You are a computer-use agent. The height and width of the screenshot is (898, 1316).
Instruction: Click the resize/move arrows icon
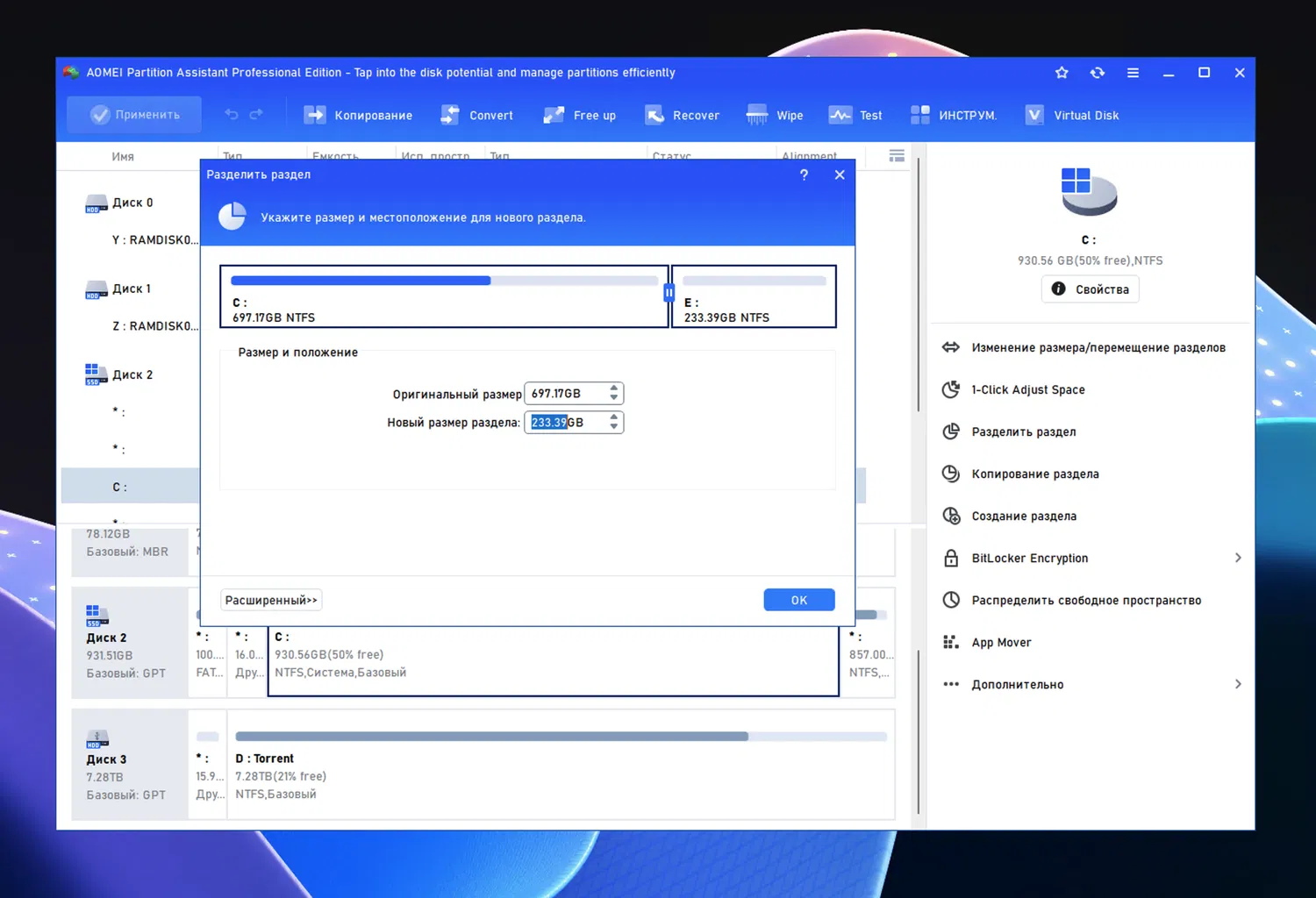[951, 347]
